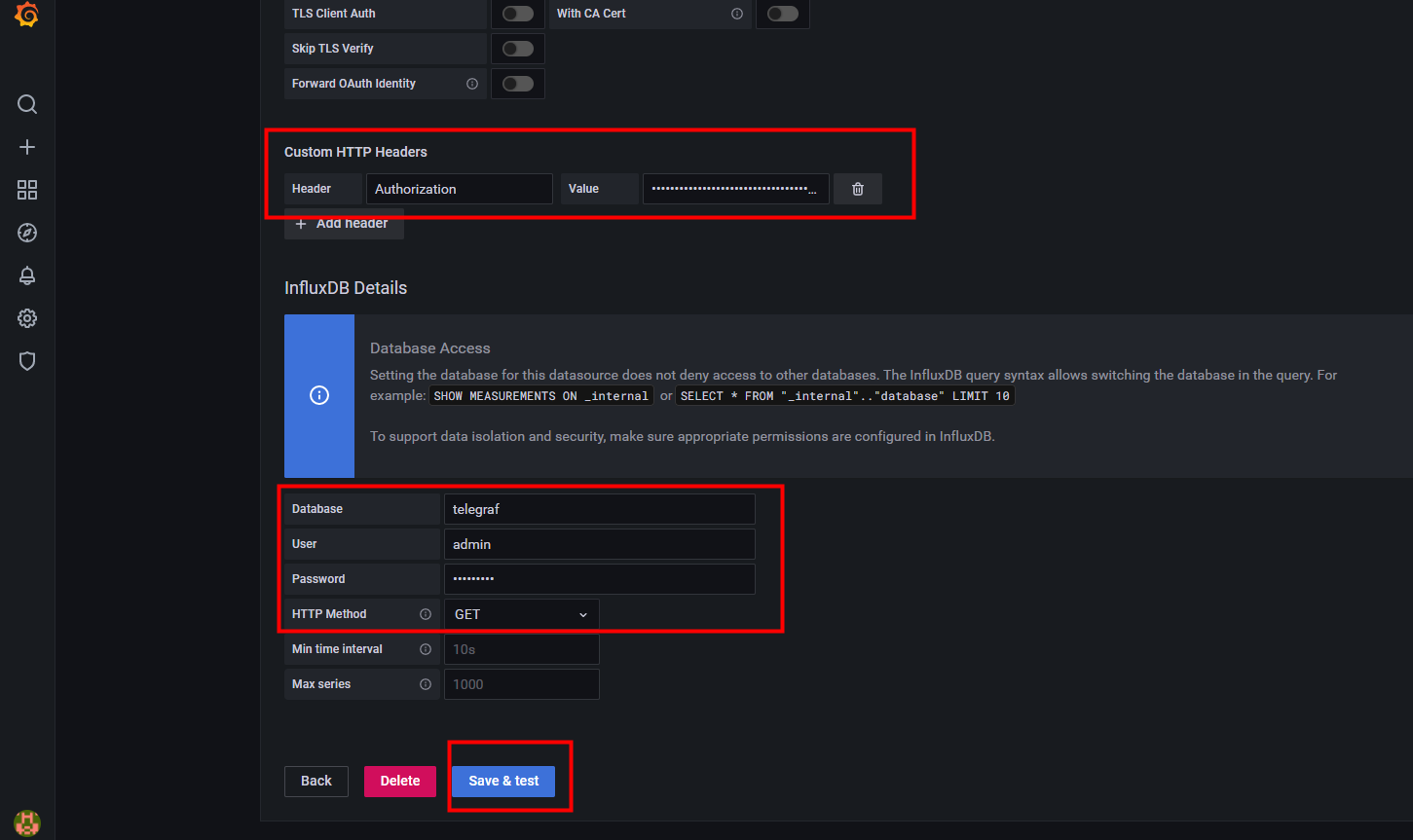Open the Server Admin shield icon

[x=27, y=361]
